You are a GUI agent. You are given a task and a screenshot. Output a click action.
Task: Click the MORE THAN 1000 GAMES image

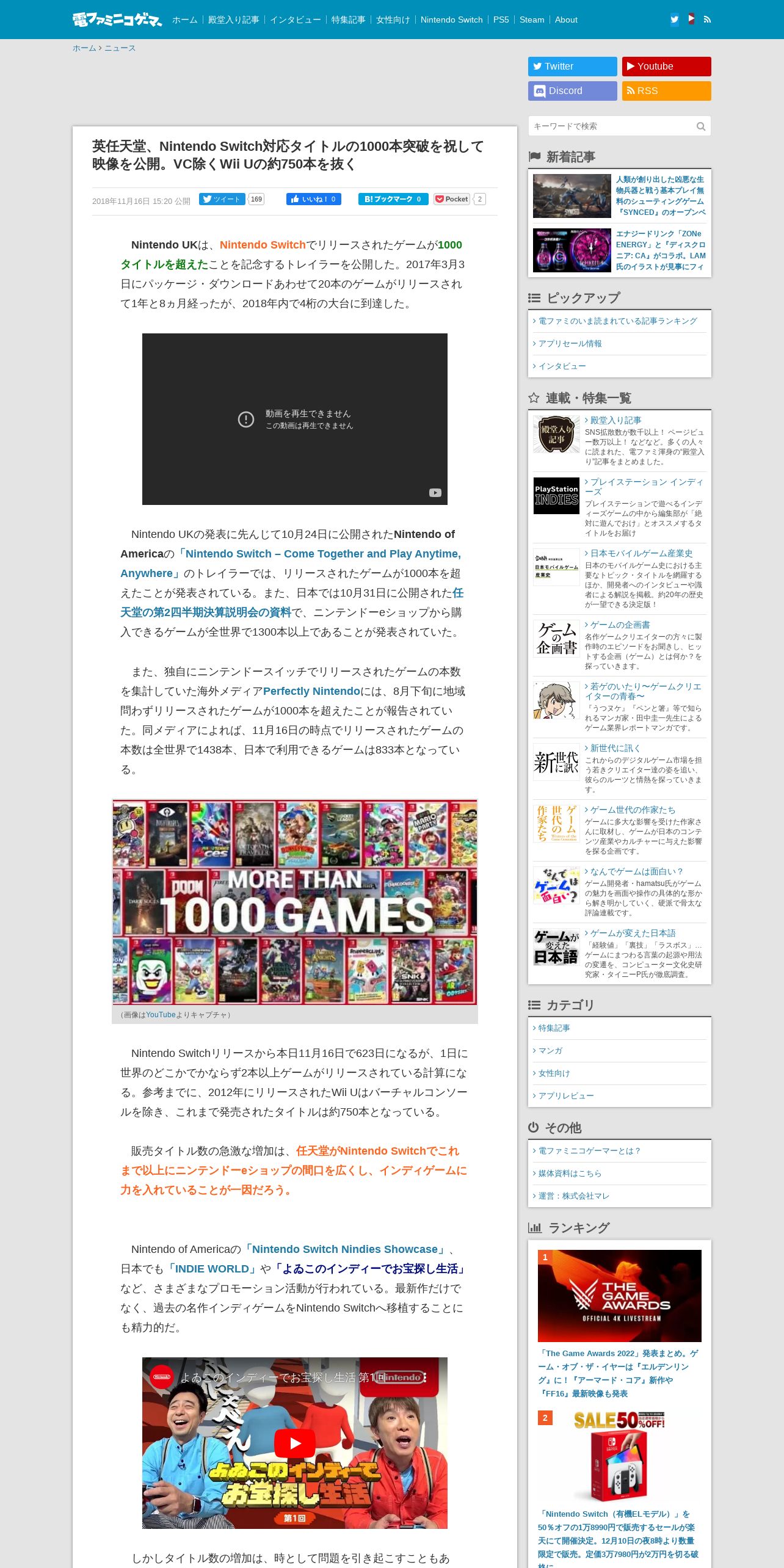295,902
